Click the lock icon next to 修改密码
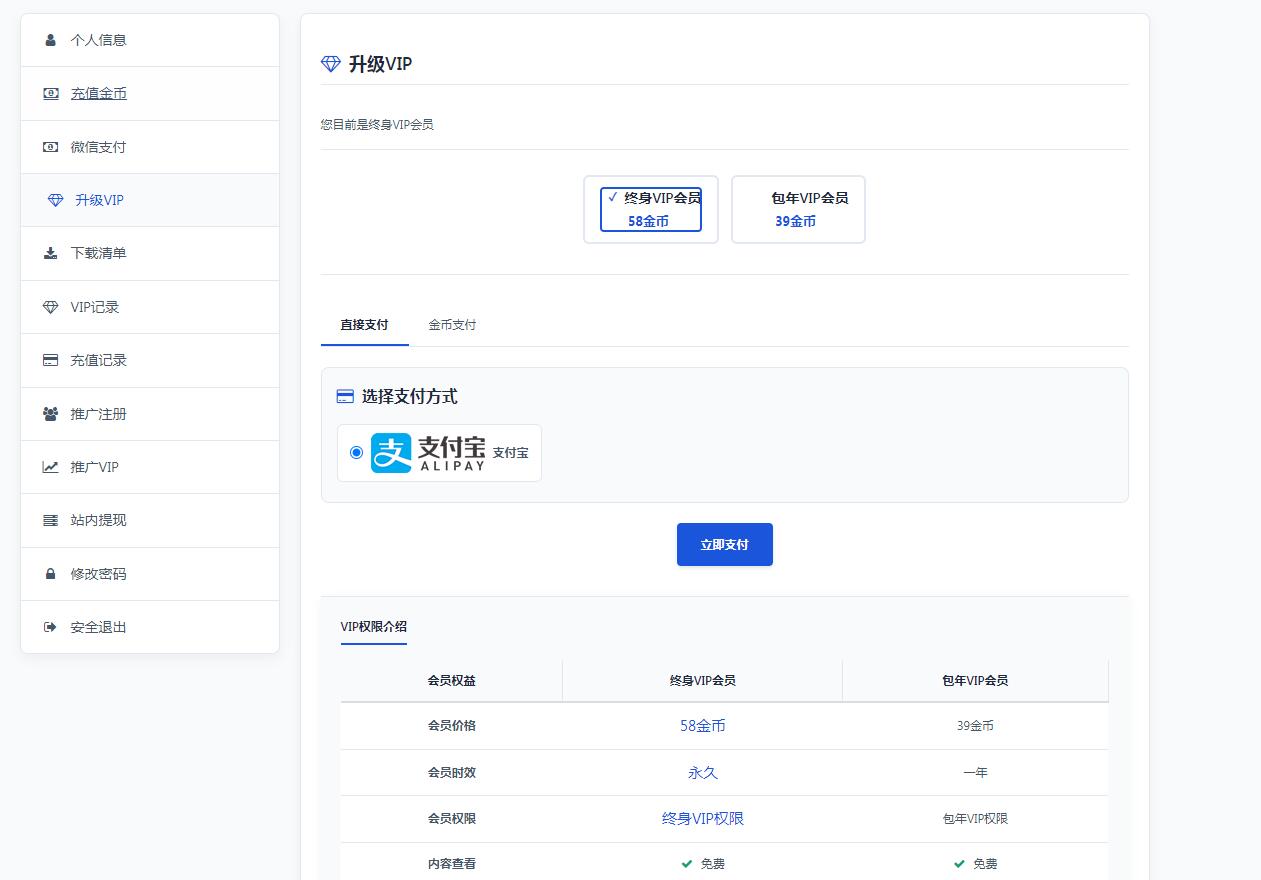The width and height of the screenshot is (1261, 880). (x=50, y=574)
